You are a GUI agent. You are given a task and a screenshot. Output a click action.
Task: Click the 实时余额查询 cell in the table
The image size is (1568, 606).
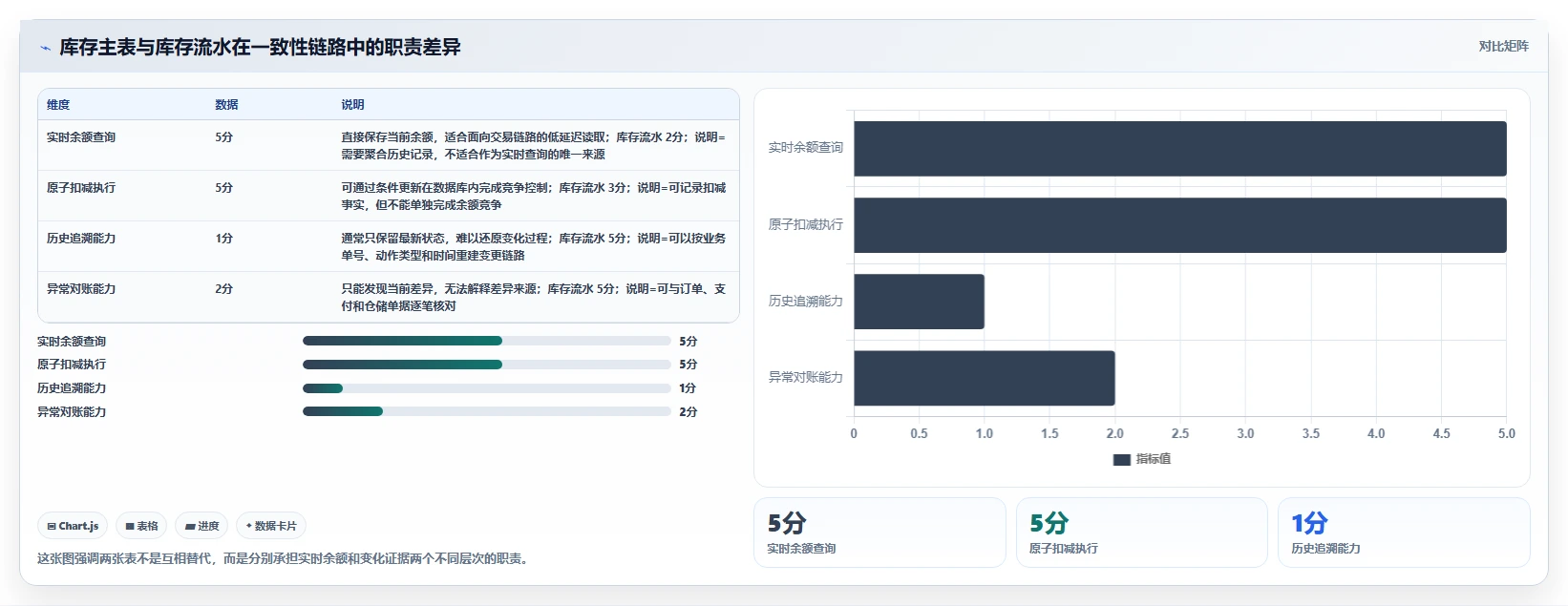[81, 137]
